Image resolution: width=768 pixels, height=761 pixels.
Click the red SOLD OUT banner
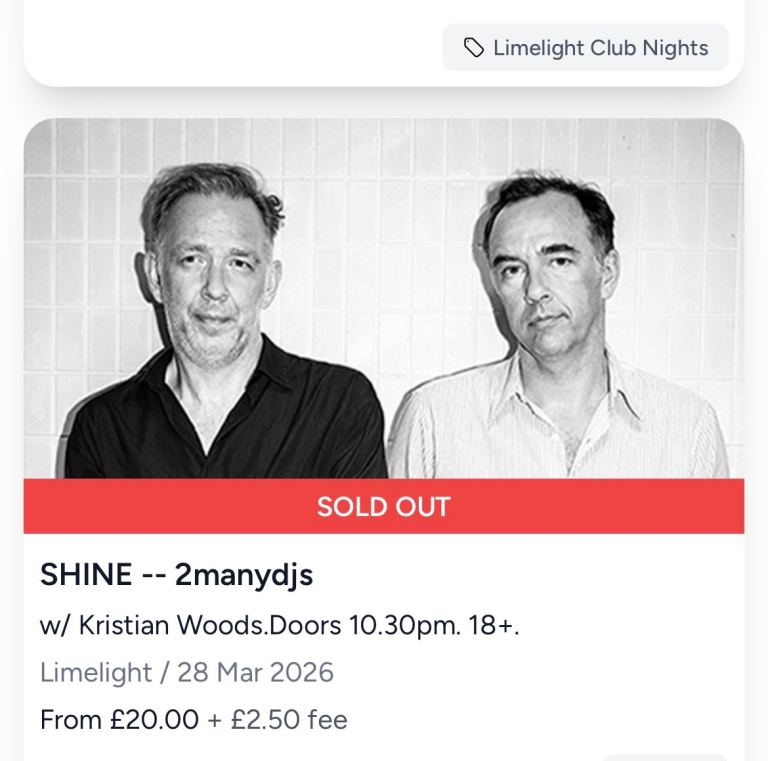coord(384,506)
